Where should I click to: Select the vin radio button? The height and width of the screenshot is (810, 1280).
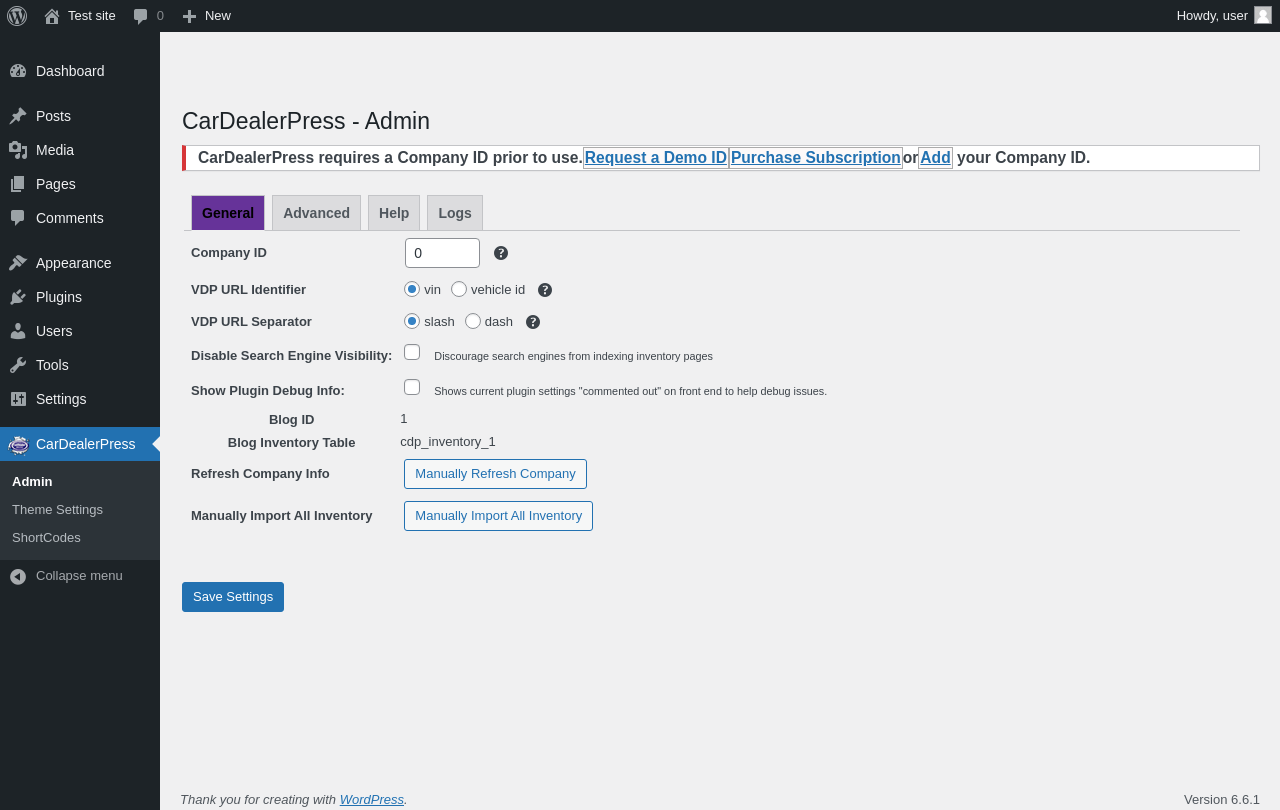tap(412, 289)
